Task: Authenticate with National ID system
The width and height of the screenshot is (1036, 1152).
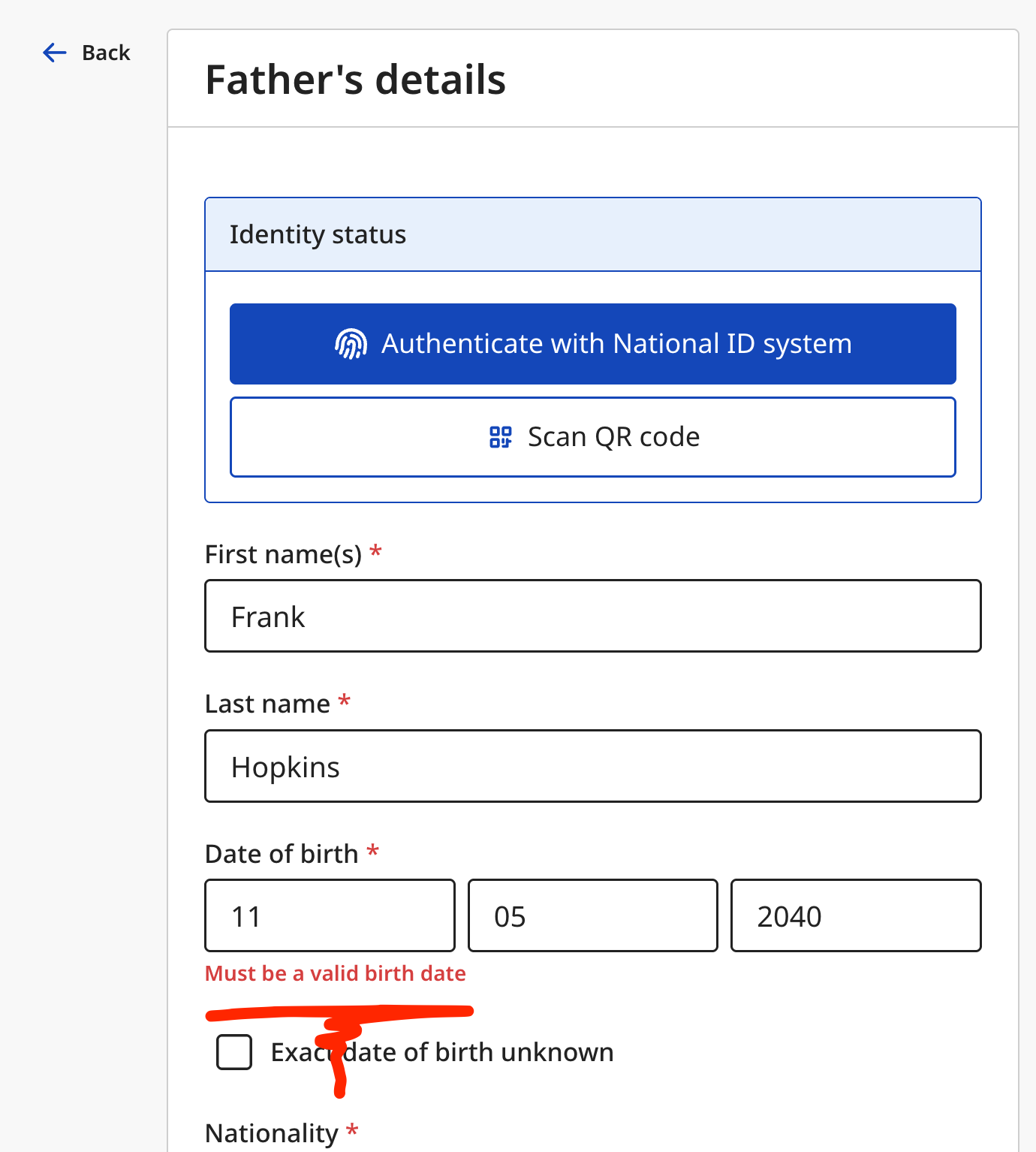Action: [x=593, y=344]
